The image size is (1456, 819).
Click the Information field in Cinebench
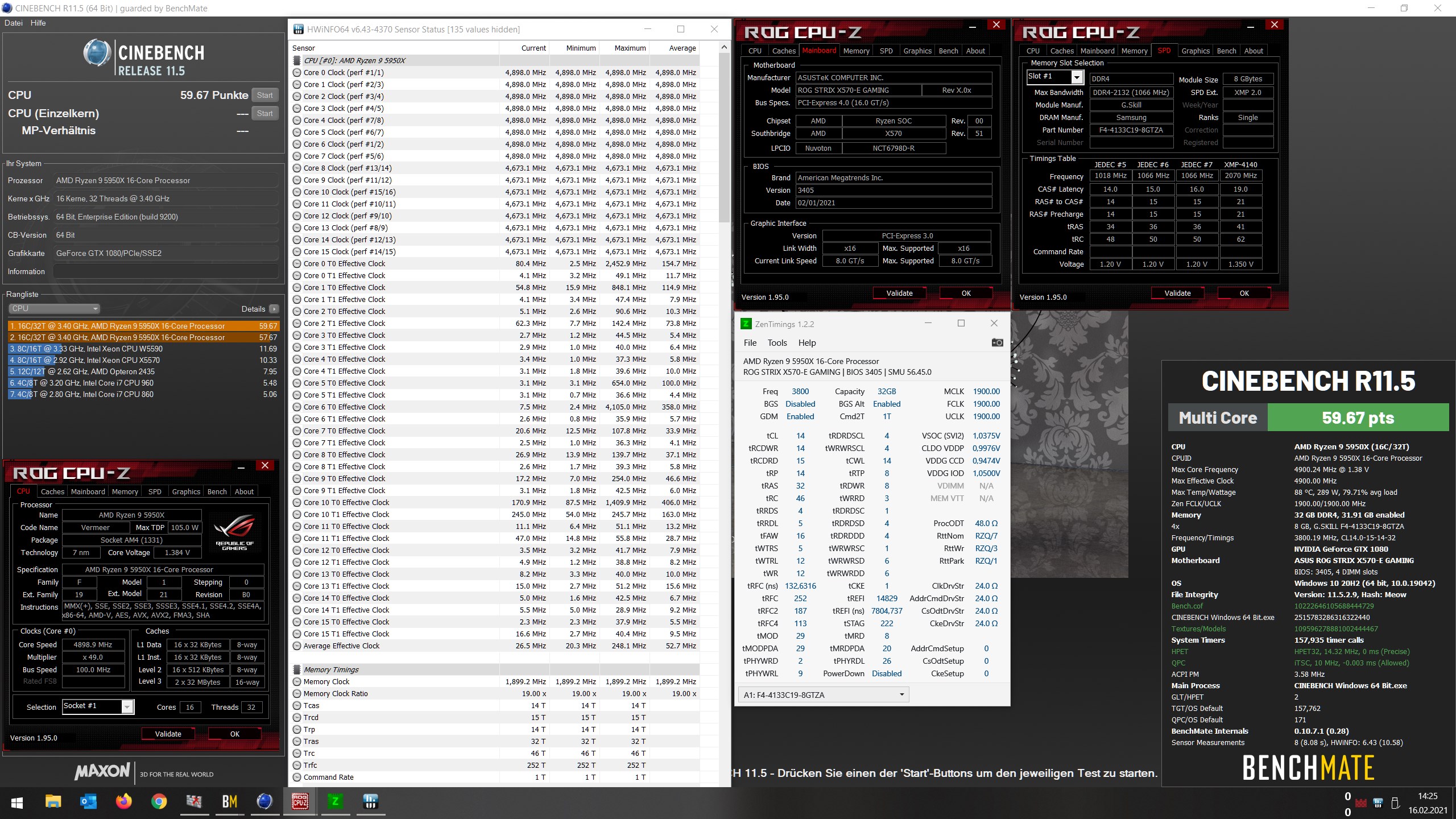(x=166, y=271)
